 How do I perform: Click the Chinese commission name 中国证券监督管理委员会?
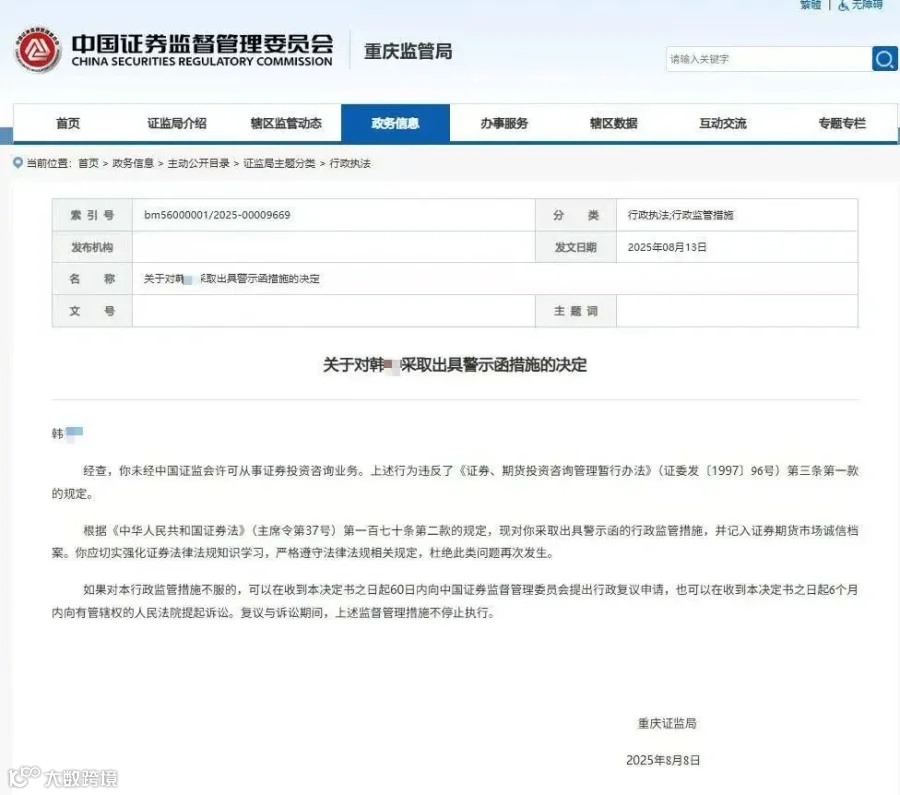(x=202, y=44)
